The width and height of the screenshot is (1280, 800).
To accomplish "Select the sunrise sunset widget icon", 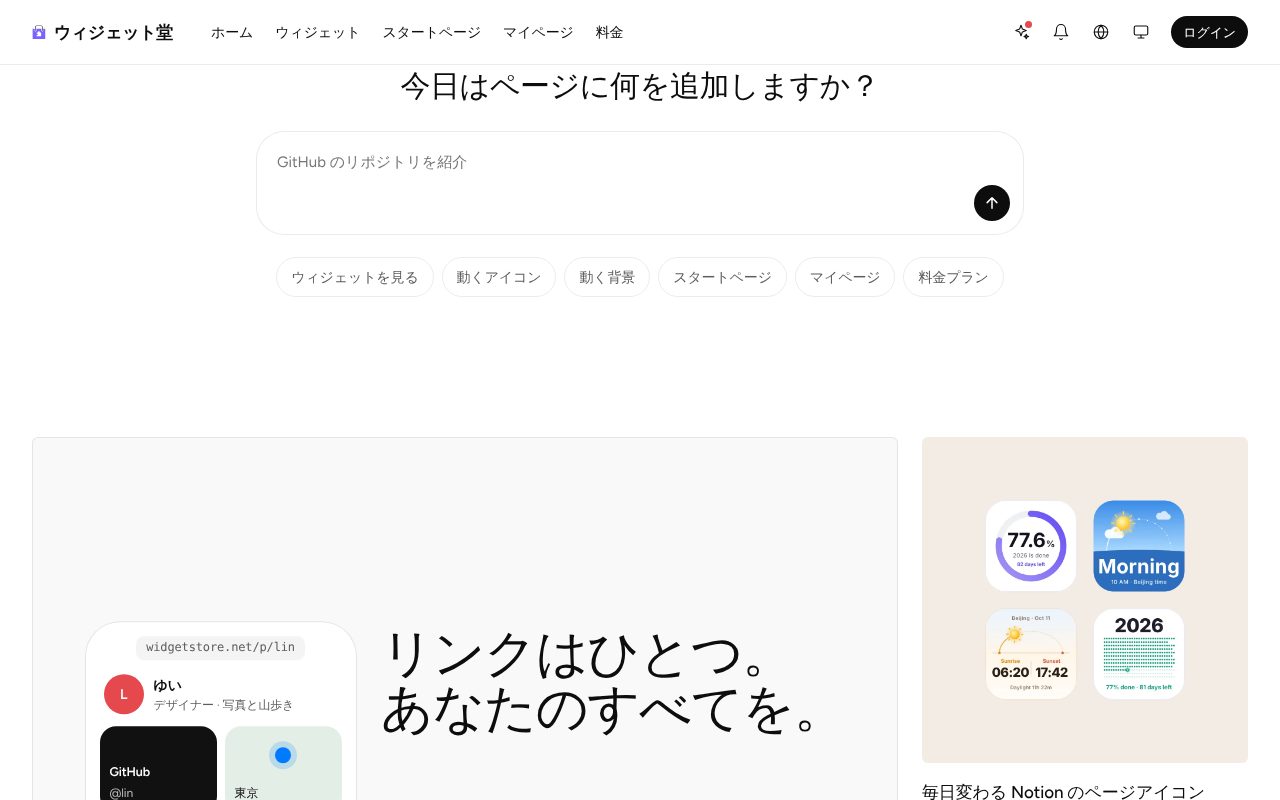I will [x=1031, y=654].
